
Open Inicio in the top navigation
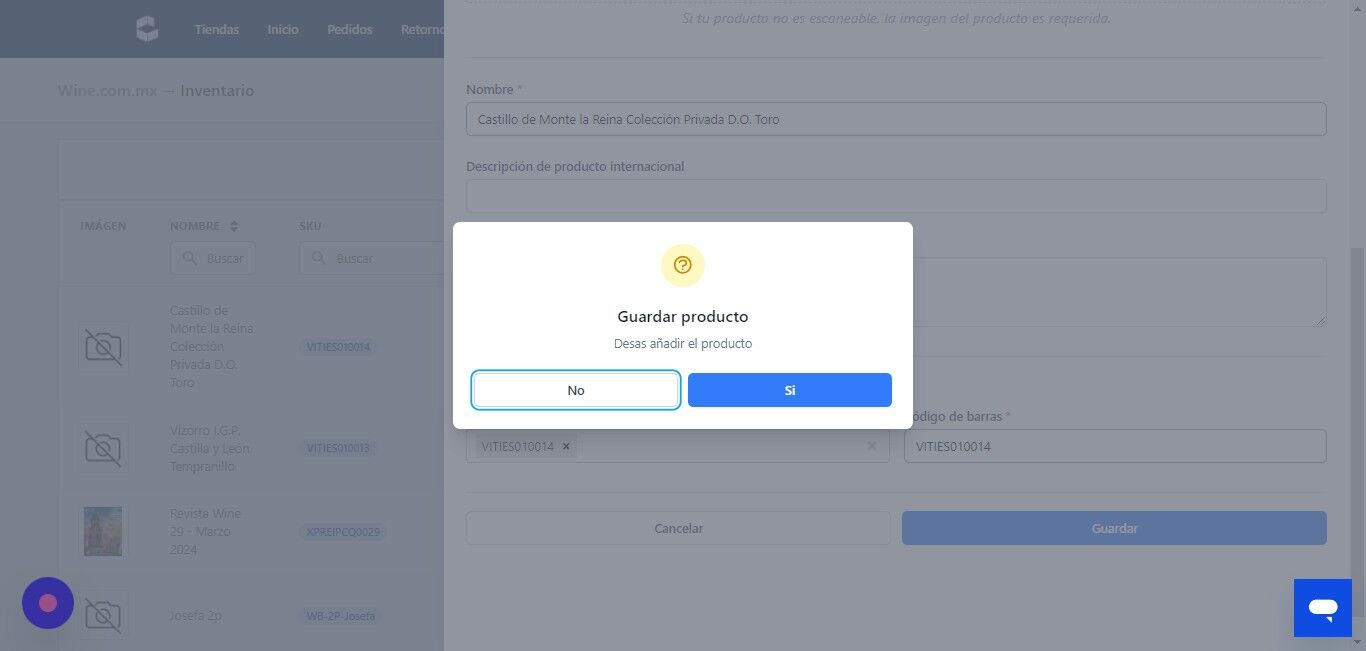283,29
